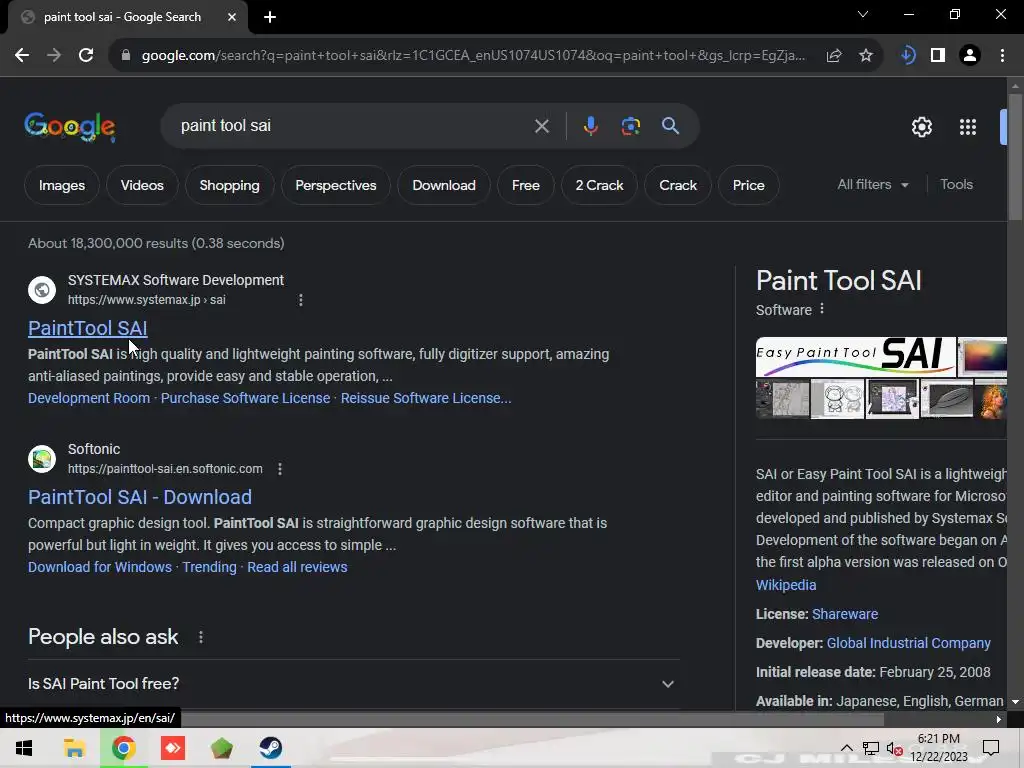The height and width of the screenshot is (768, 1024).
Task: Start voice search with the microphone
Action: click(590, 126)
